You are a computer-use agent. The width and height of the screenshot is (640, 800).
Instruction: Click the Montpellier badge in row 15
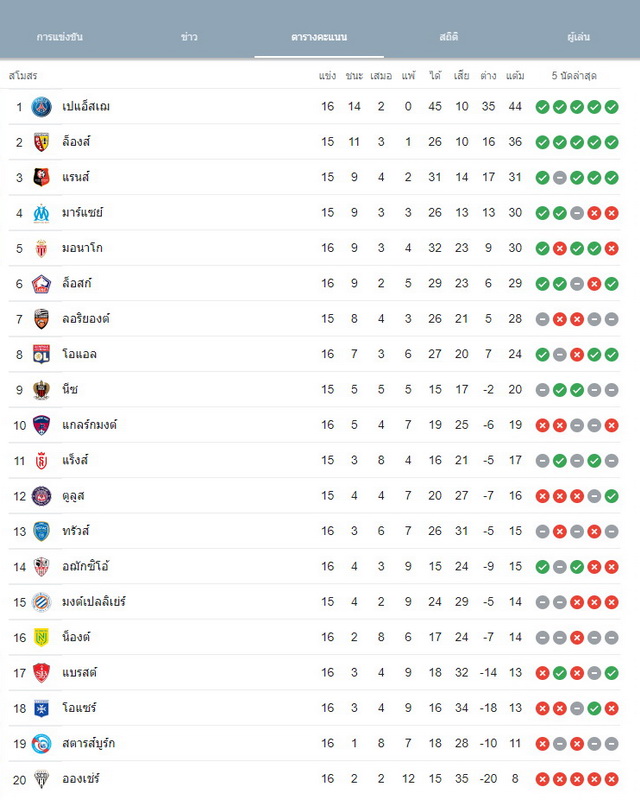point(41,602)
